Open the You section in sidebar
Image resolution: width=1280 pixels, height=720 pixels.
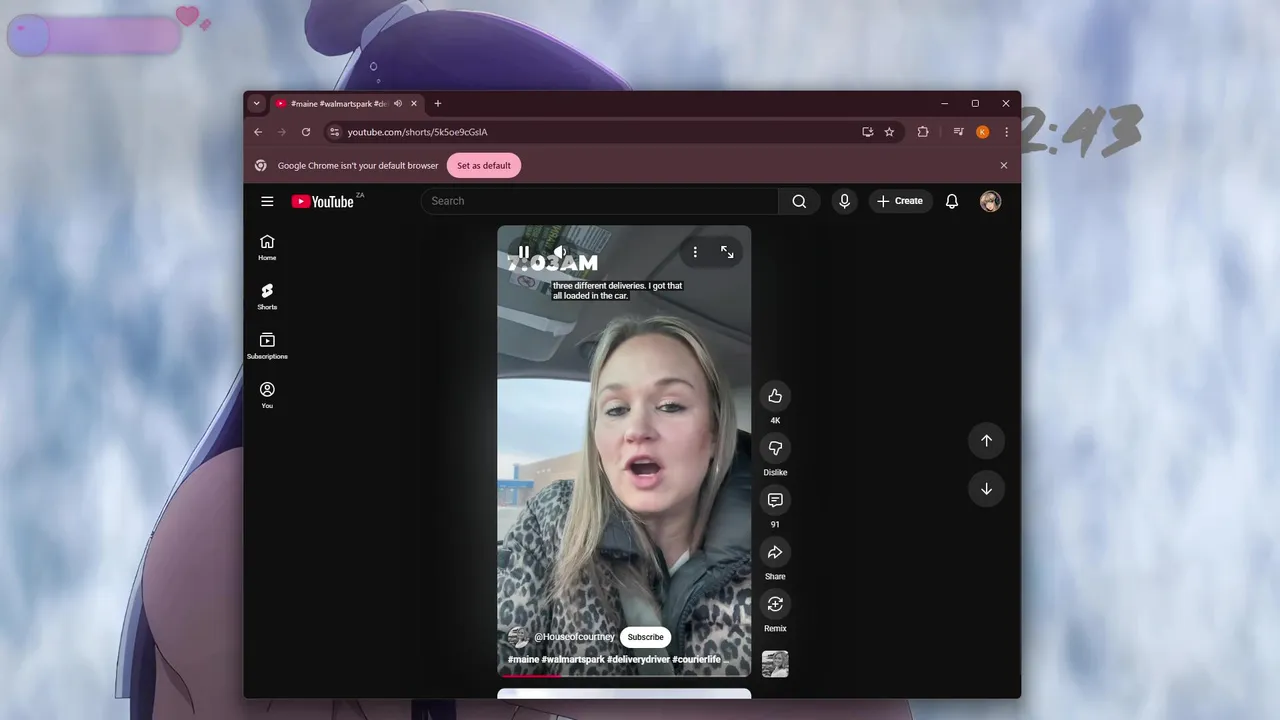pos(267,395)
